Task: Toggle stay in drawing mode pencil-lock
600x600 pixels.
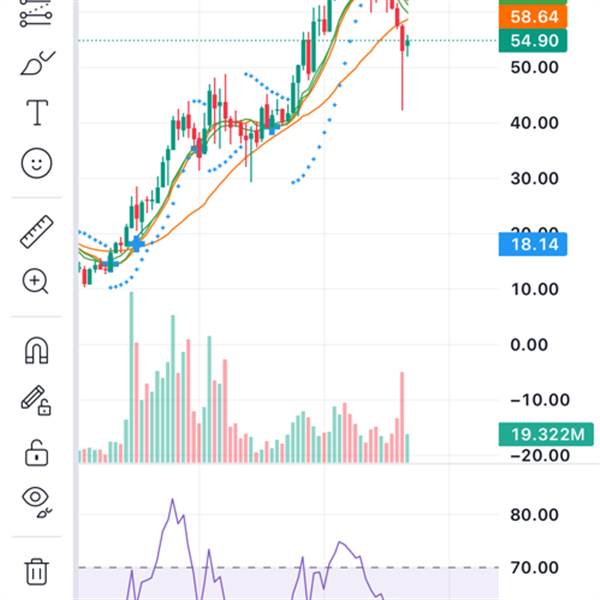Action: tap(36, 400)
